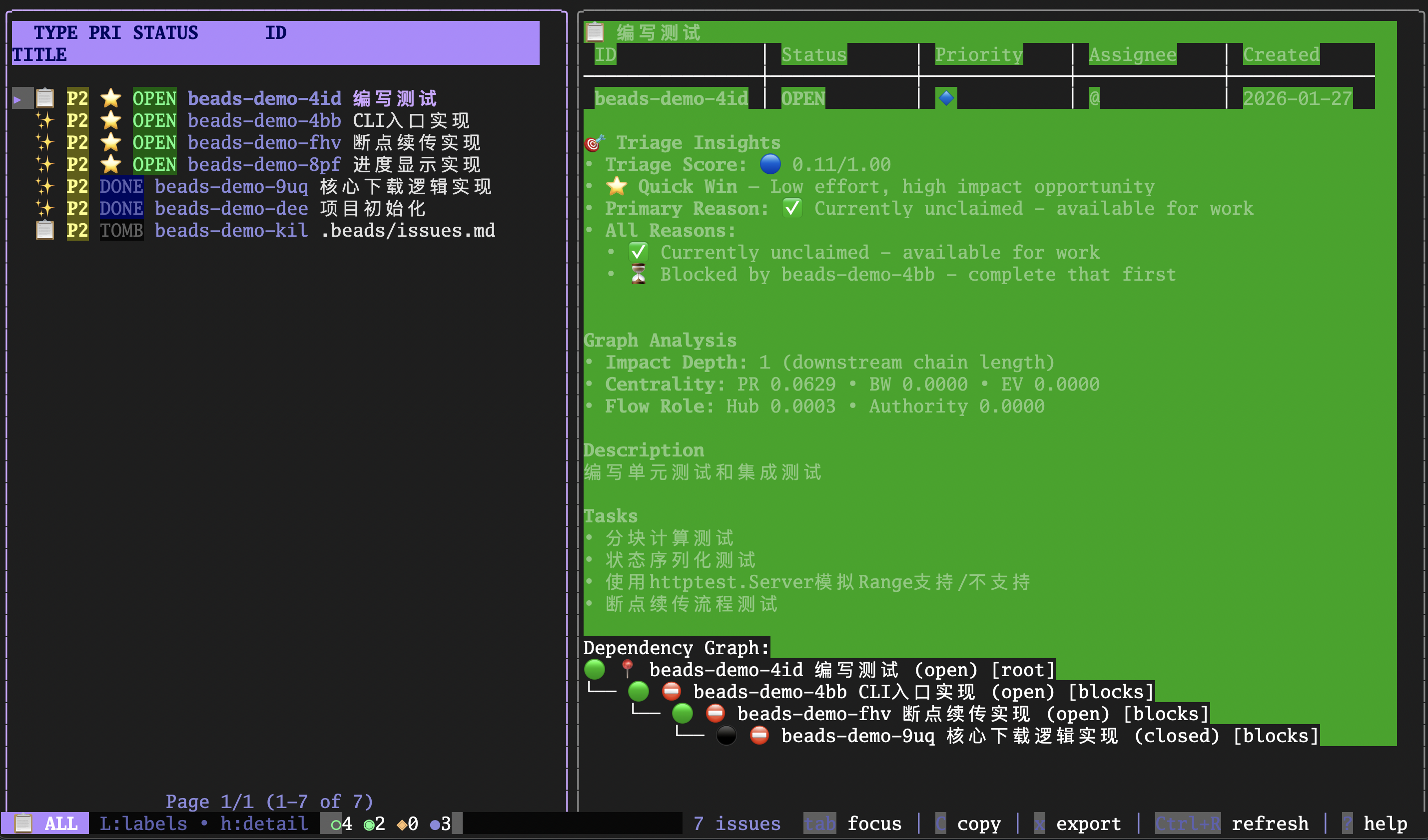This screenshot has height=840, width=1428.
Task: Click the clipboard icon of beads-demo-4id row
Action: coord(45,98)
